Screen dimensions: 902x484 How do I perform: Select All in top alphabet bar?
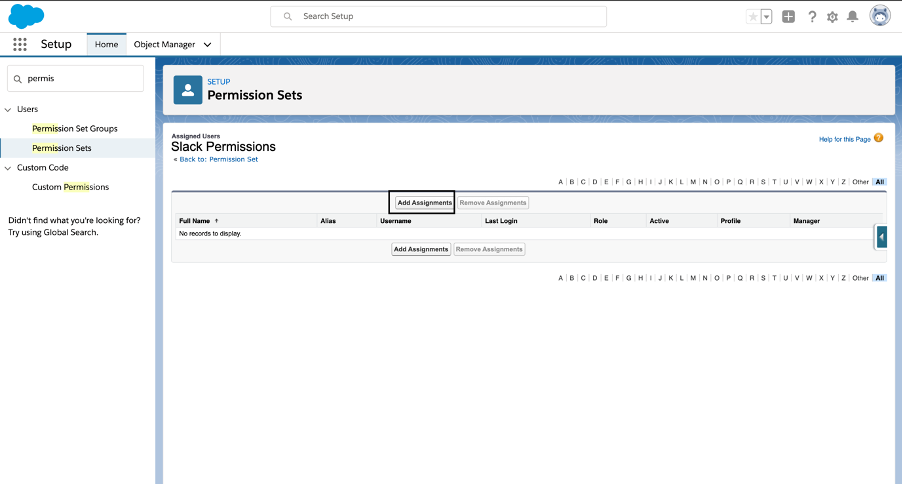pyautogui.click(x=880, y=182)
